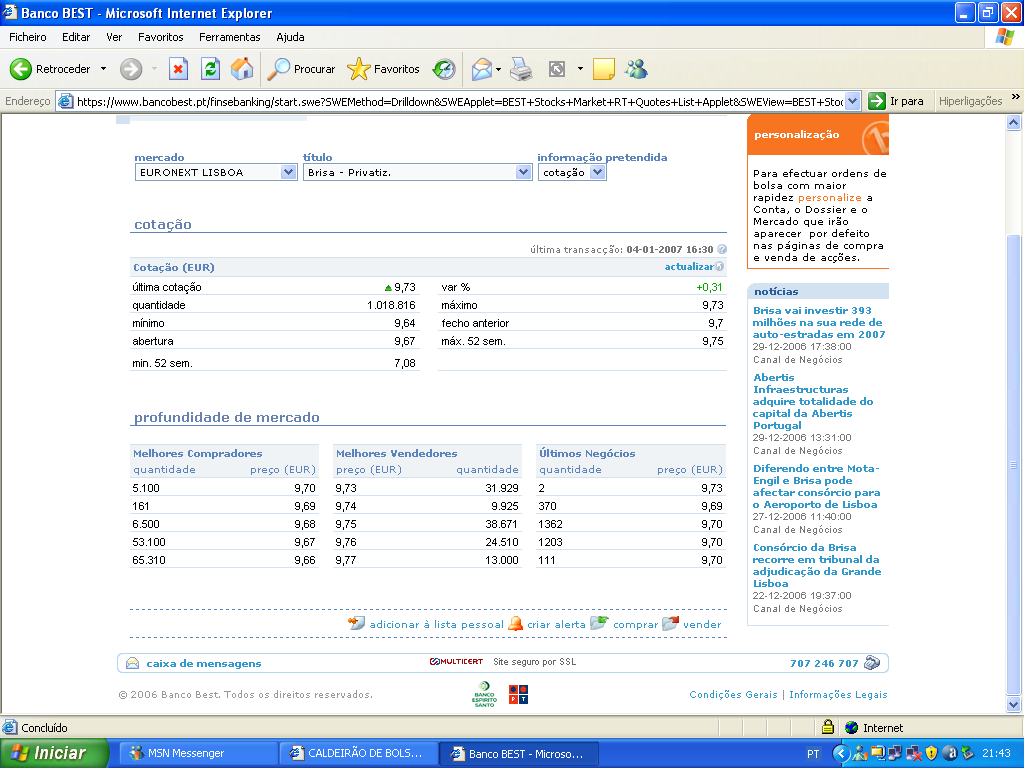Click the Forward navigation arrow
Image resolution: width=1024 pixels, height=768 pixels.
(131, 69)
